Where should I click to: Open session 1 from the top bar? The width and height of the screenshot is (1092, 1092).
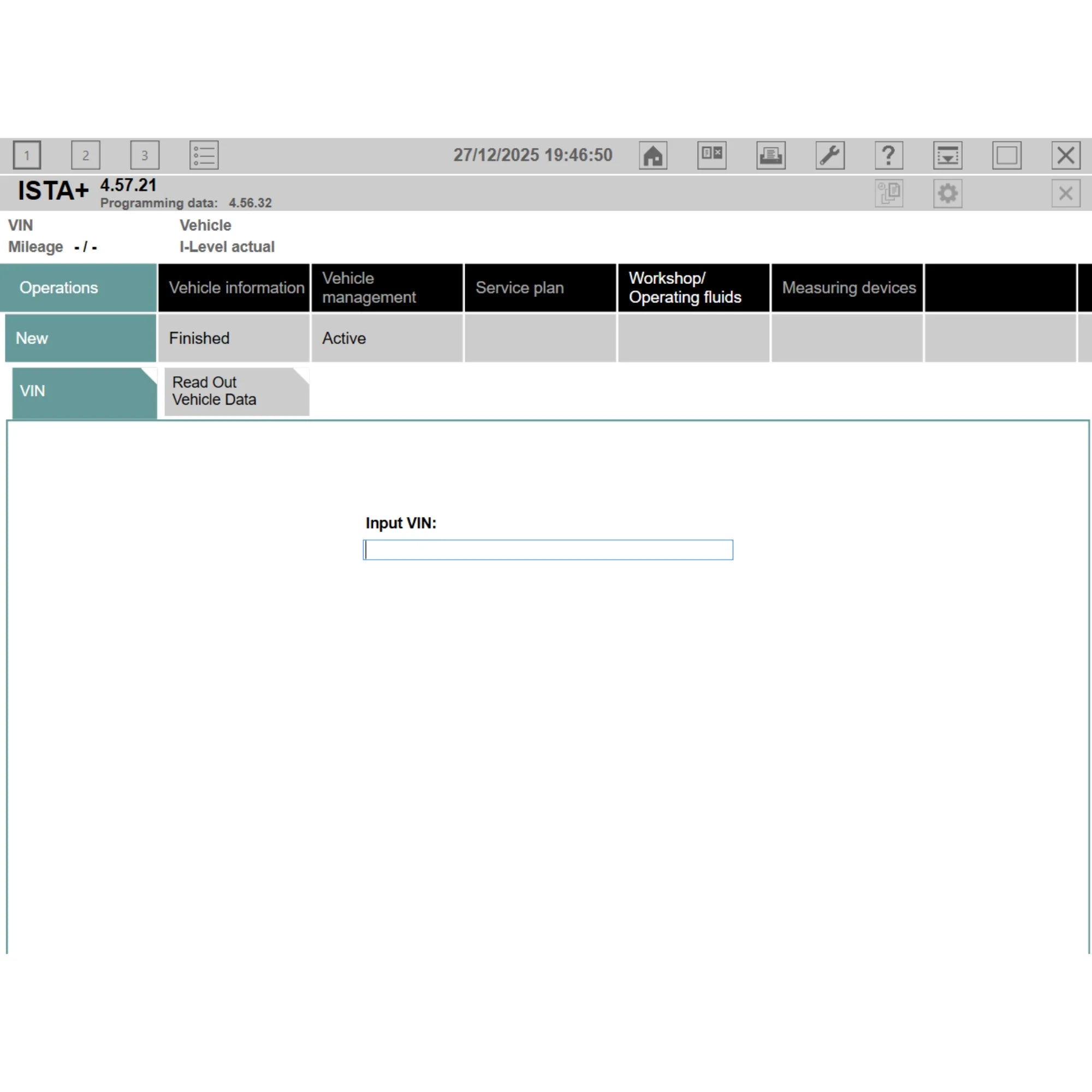point(27,156)
